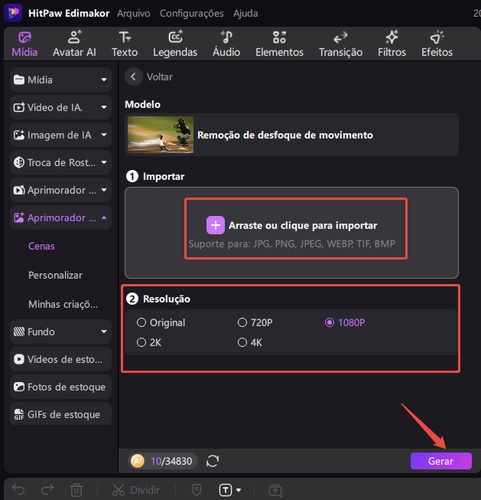Open Fotos de estoque section

click(x=60, y=387)
